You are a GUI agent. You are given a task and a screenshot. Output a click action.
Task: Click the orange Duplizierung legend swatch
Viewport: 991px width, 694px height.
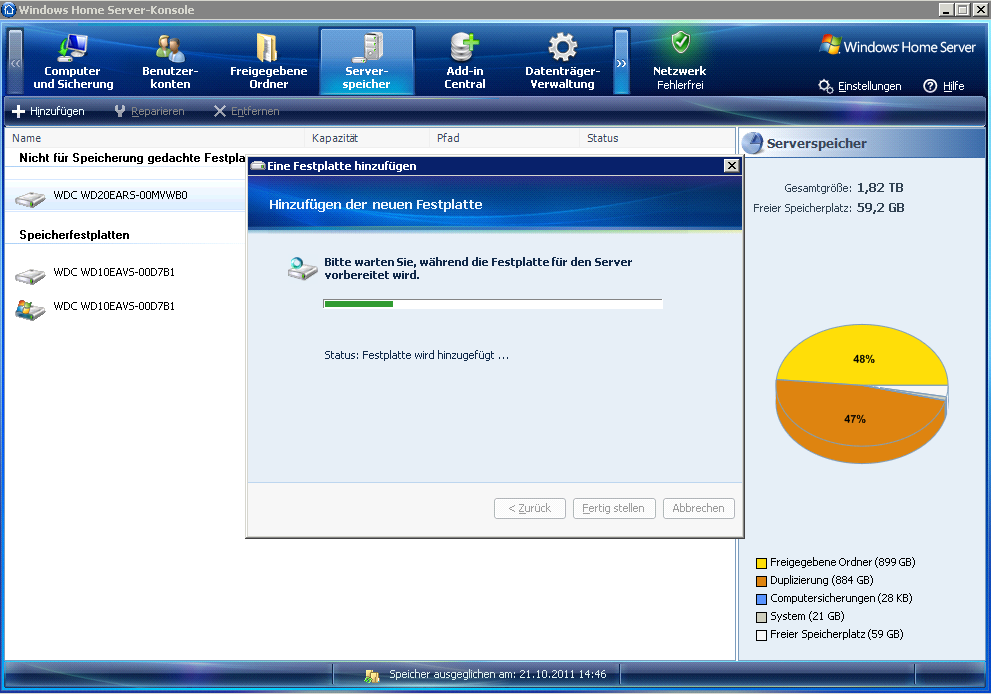[761, 581]
